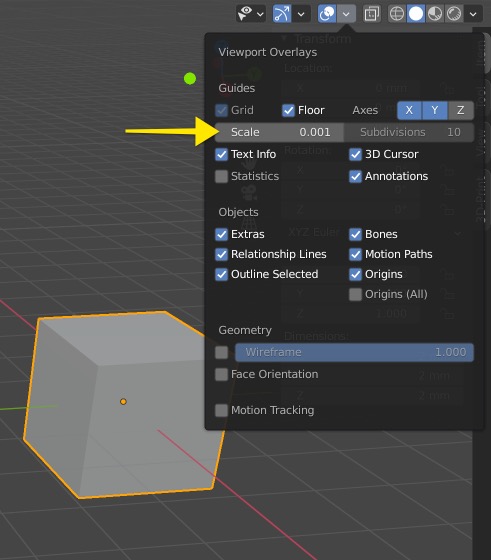Click the Subdivisions 10 field
The image size is (491, 560).
(x=409, y=132)
